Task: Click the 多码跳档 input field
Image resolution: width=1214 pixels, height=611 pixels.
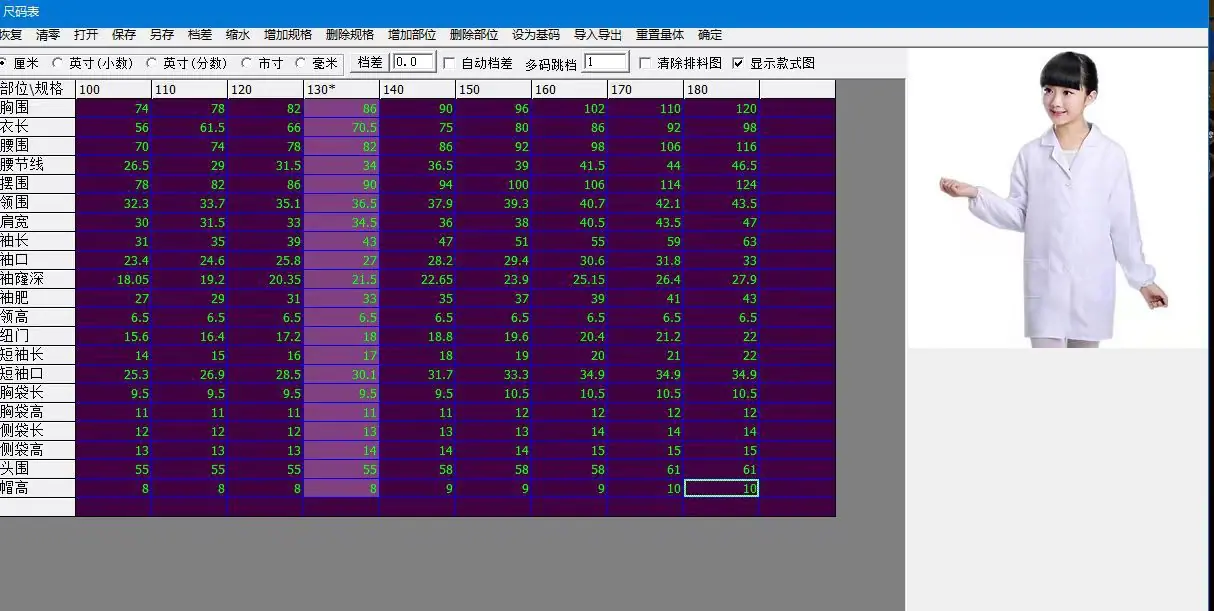Action: click(606, 62)
